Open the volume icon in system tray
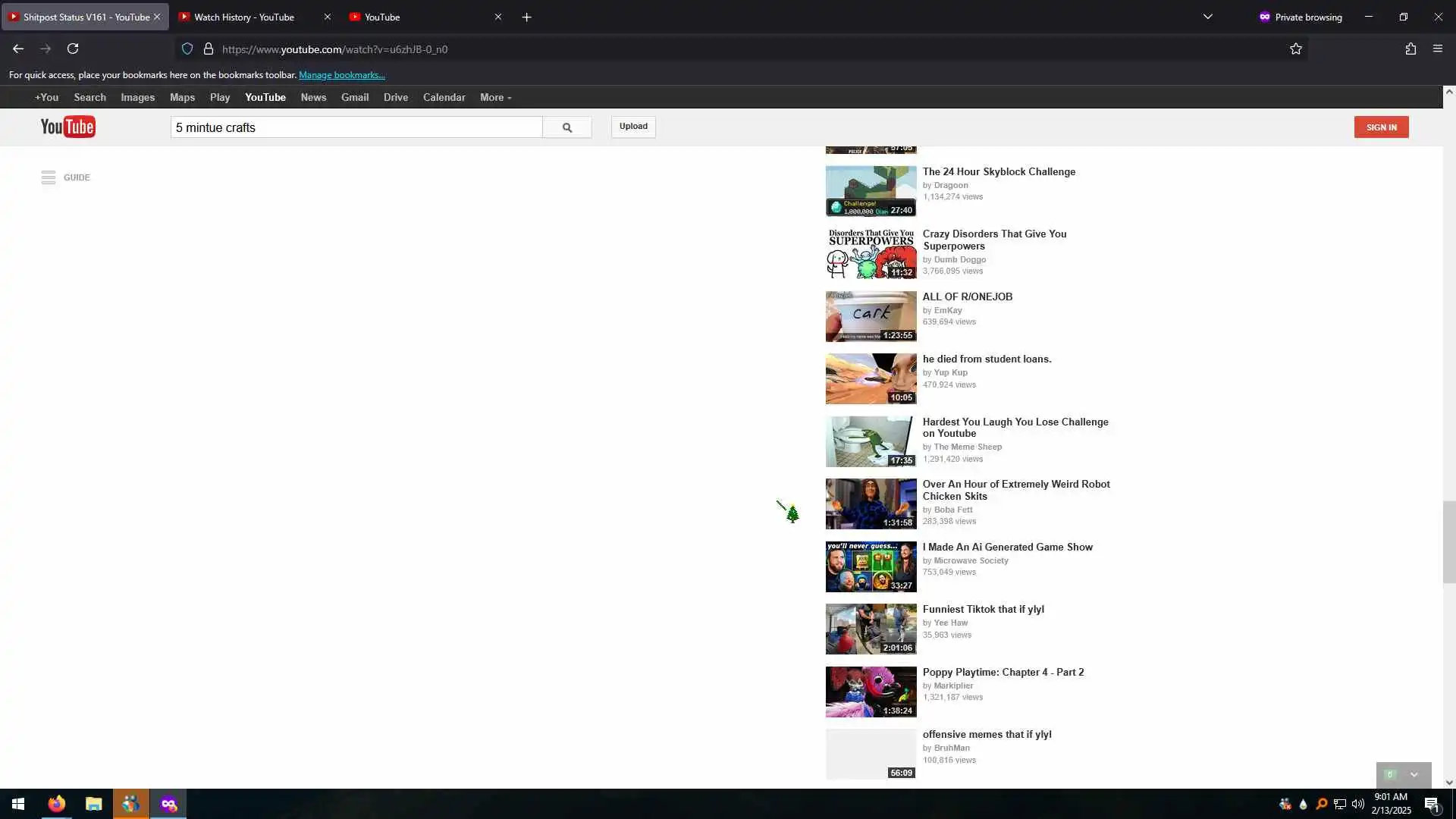Screen dimensions: 1456x819 tap(1357, 804)
